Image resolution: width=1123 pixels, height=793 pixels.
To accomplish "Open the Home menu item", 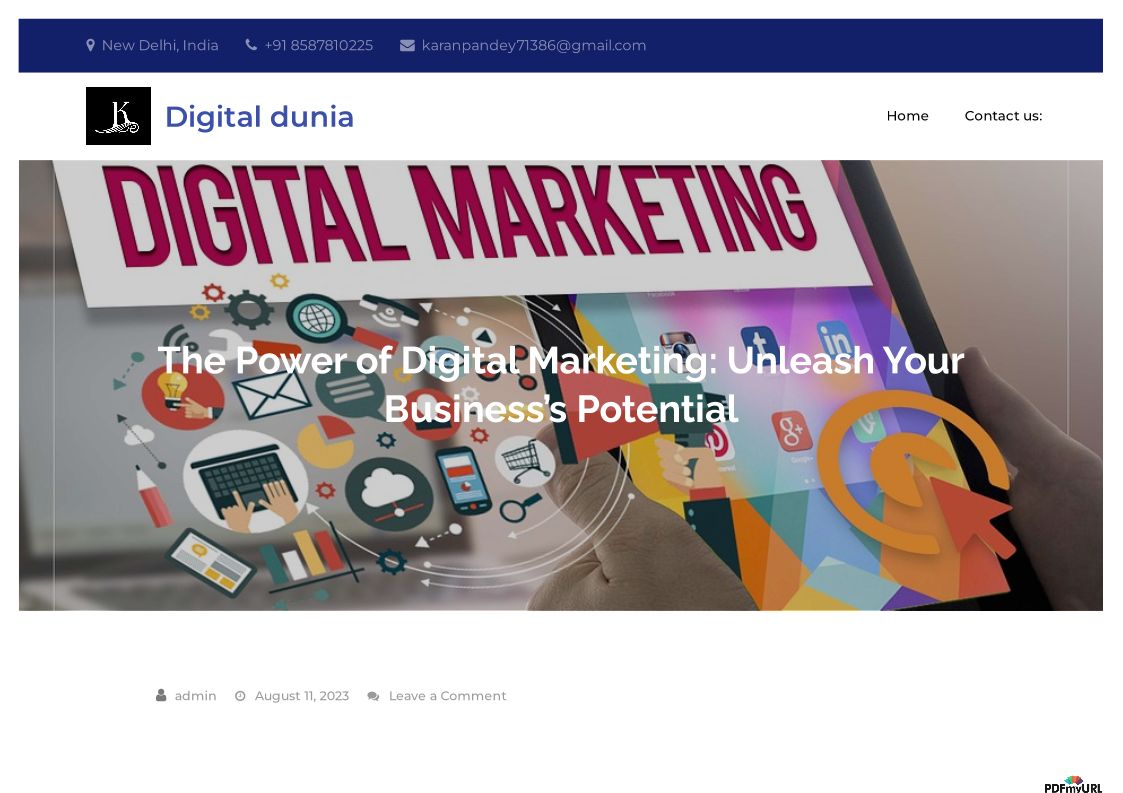I will pos(907,116).
